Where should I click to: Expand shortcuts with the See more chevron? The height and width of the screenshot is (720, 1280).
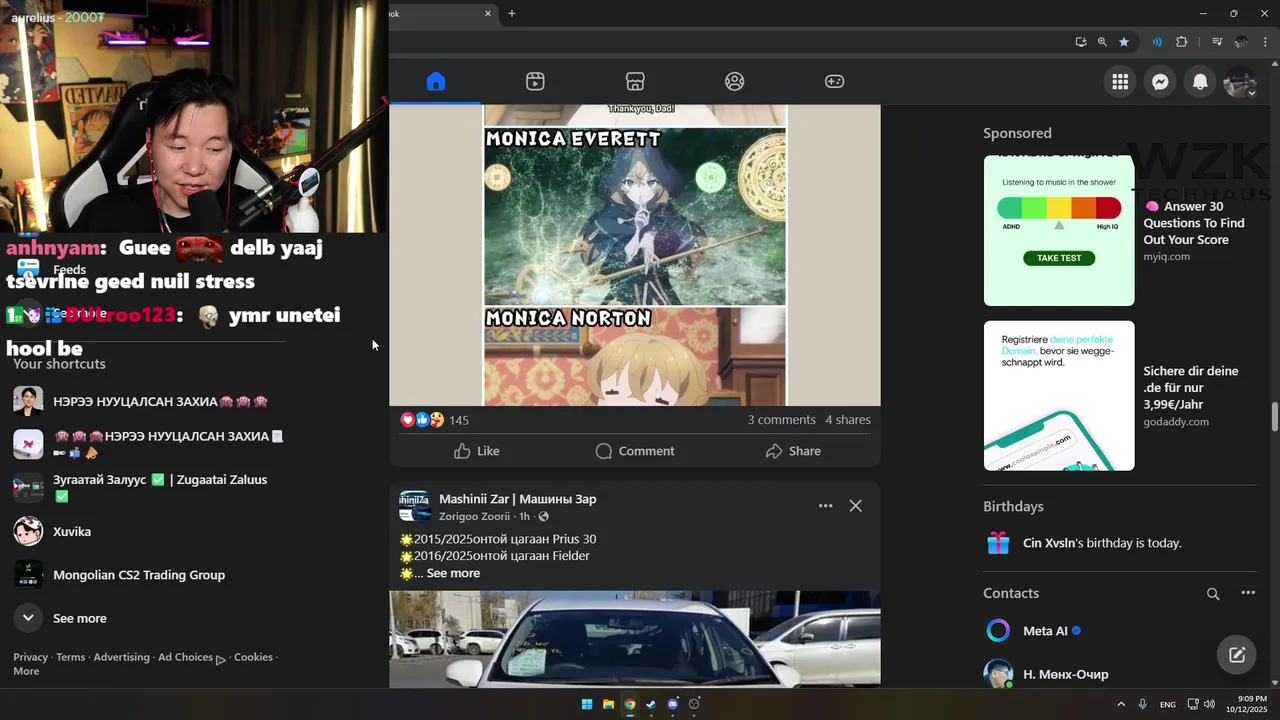[28, 618]
